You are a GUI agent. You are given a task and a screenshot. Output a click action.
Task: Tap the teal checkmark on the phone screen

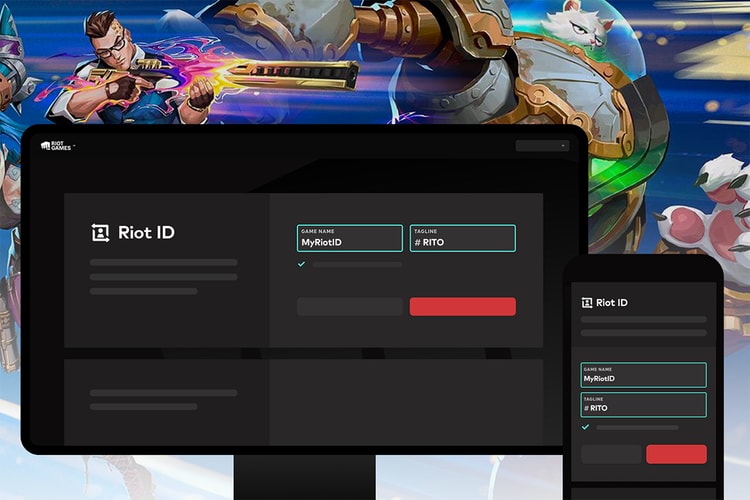586,427
